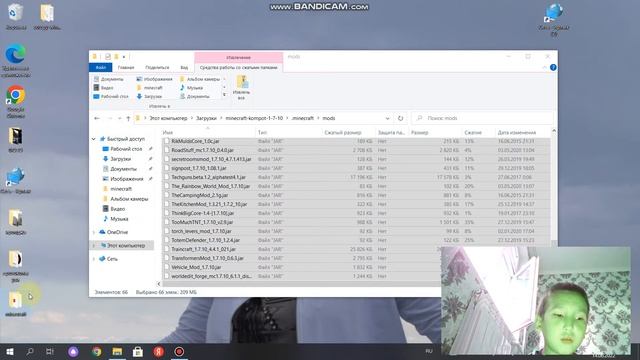Open Task View on taskbar
The image size is (640, 360).
50,351
